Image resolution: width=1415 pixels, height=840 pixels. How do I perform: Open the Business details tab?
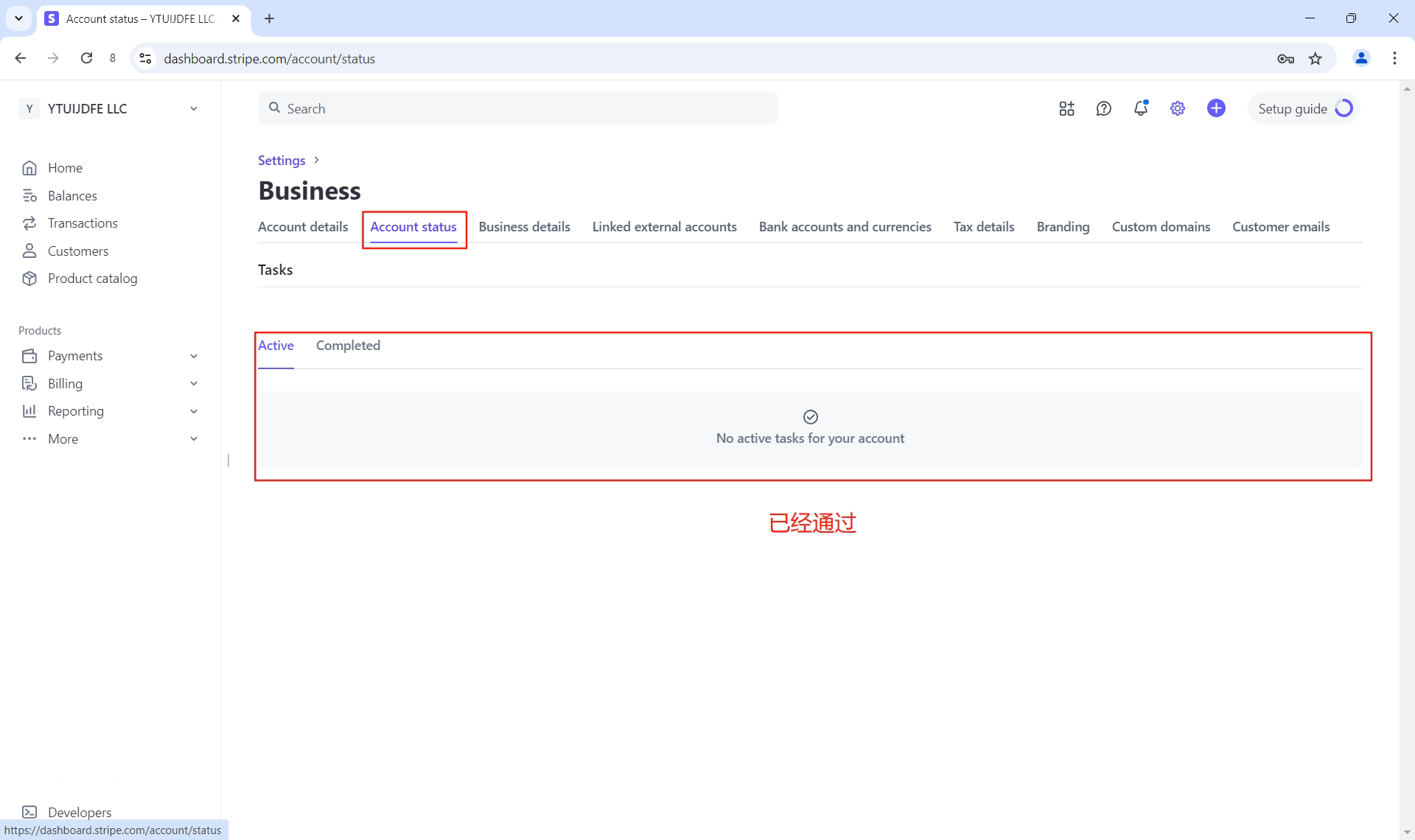point(524,227)
